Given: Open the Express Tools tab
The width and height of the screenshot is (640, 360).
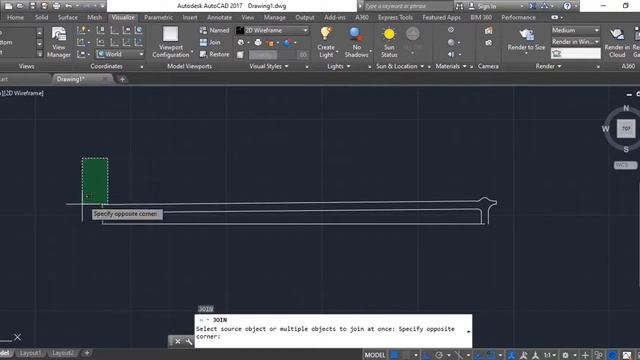Looking at the screenshot, I should (x=395, y=18).
